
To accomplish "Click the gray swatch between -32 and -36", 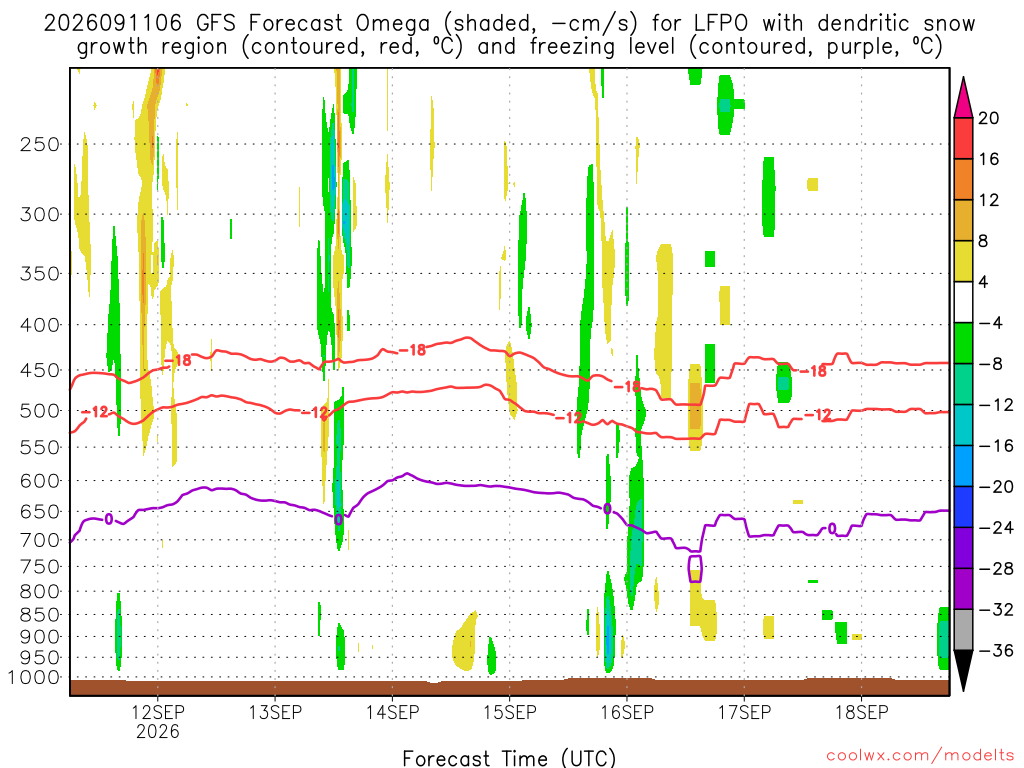I will coord(963,630).
